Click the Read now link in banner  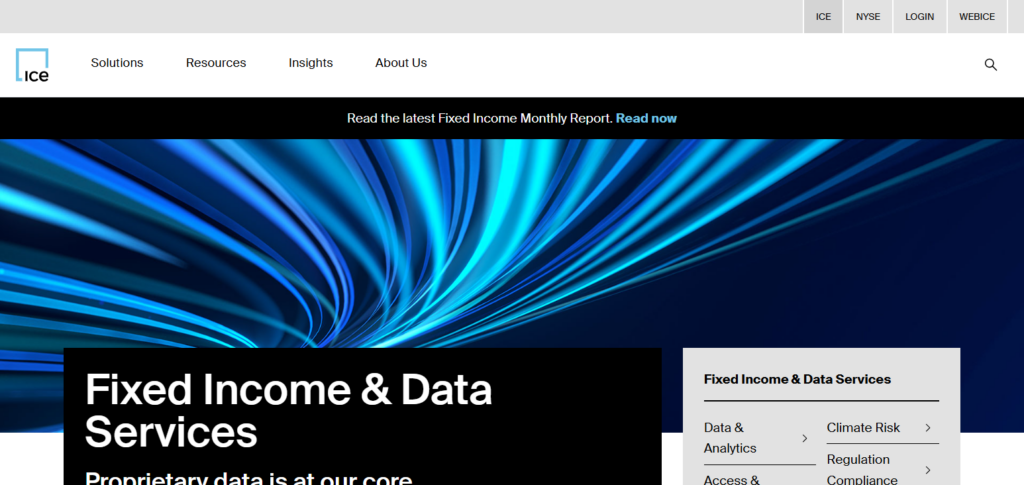click(x=646, y=119)
